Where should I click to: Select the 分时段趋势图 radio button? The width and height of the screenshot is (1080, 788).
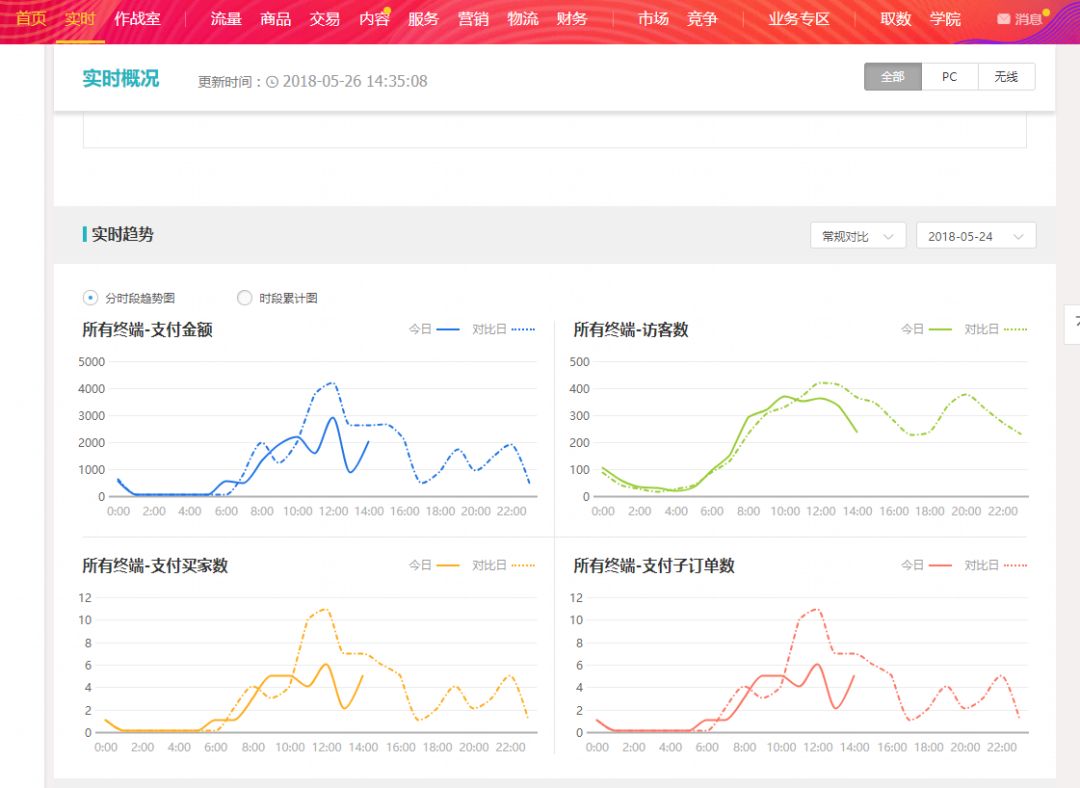pos(91,298)
